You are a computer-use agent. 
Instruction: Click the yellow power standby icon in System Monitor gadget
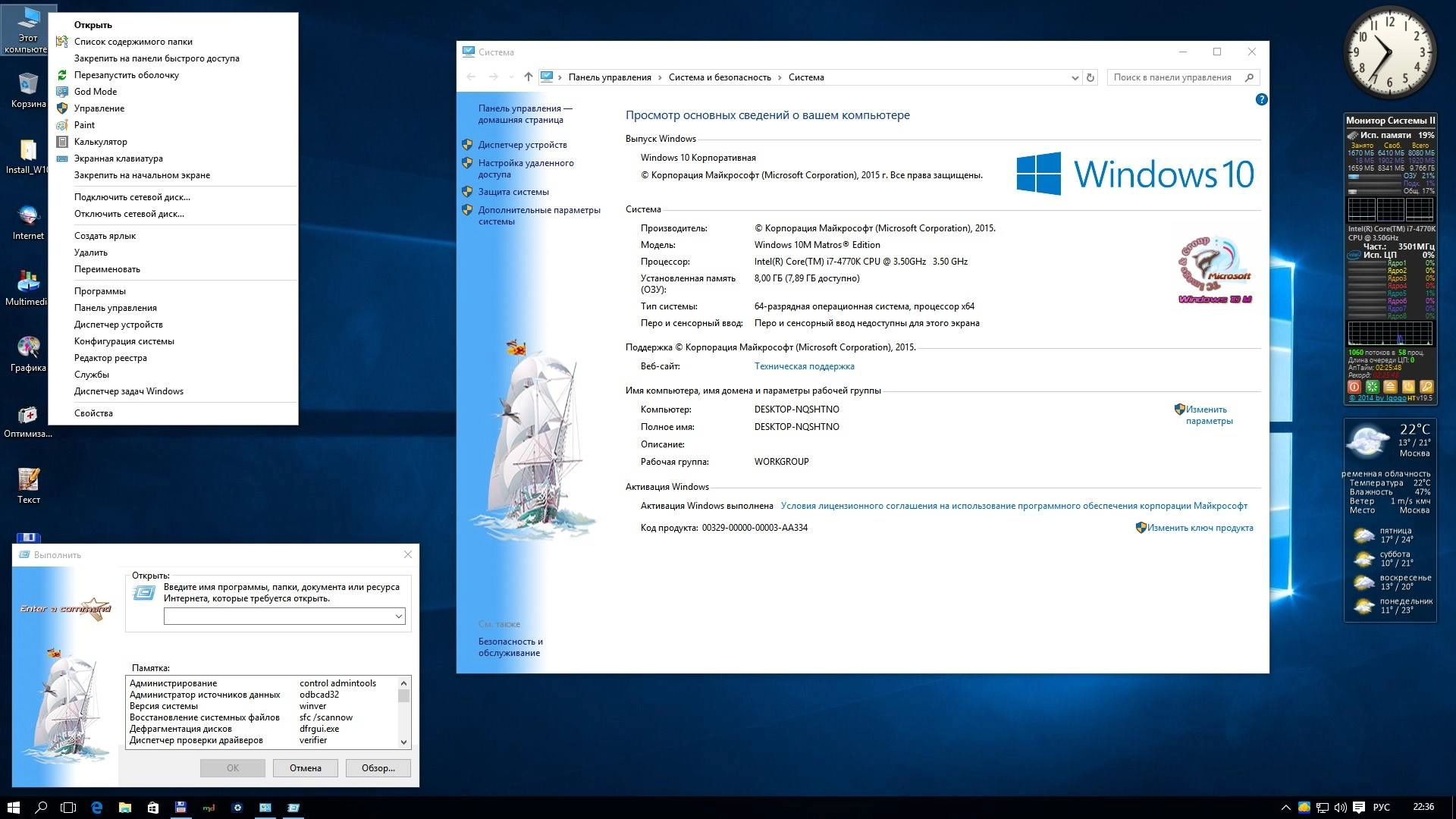pos(1408,387)
